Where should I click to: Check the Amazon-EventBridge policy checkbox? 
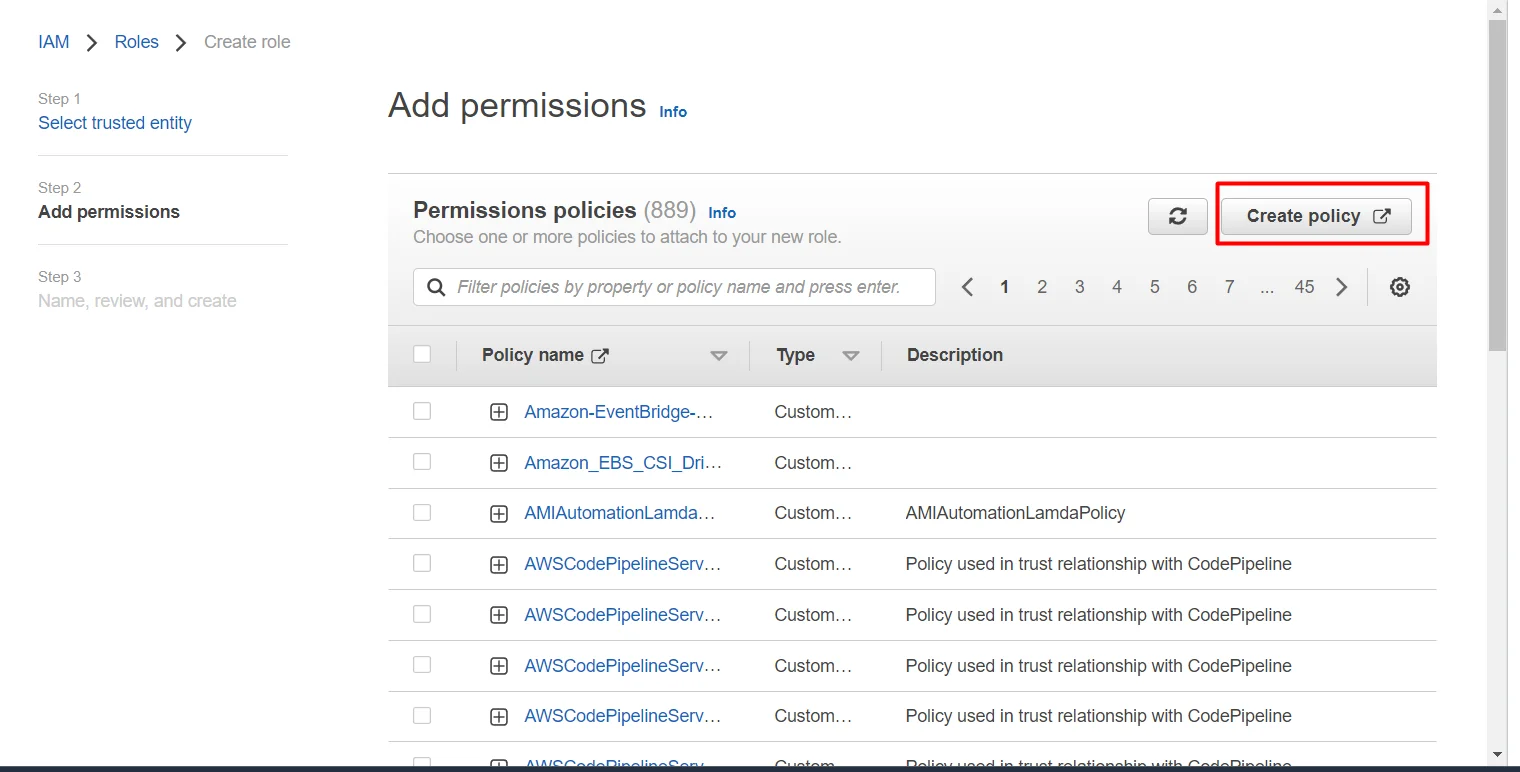[422, 411]
